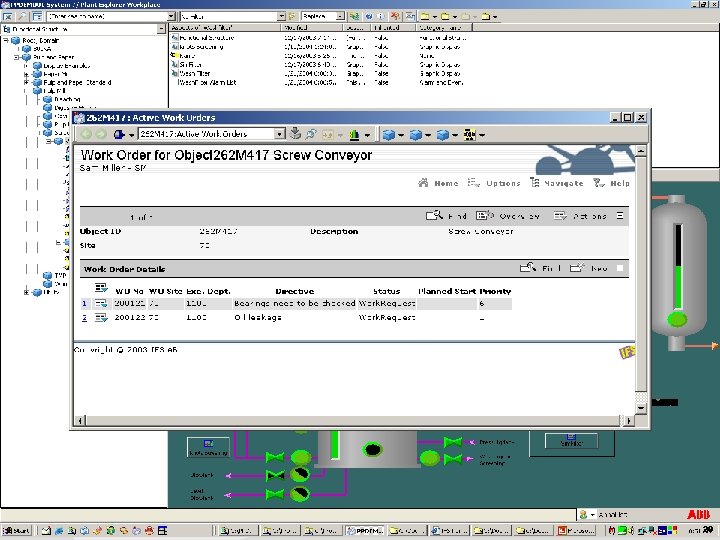Collapse the Root Domain tree node
The width and height of the screenshot is (720, 540).
pos(7,40)
